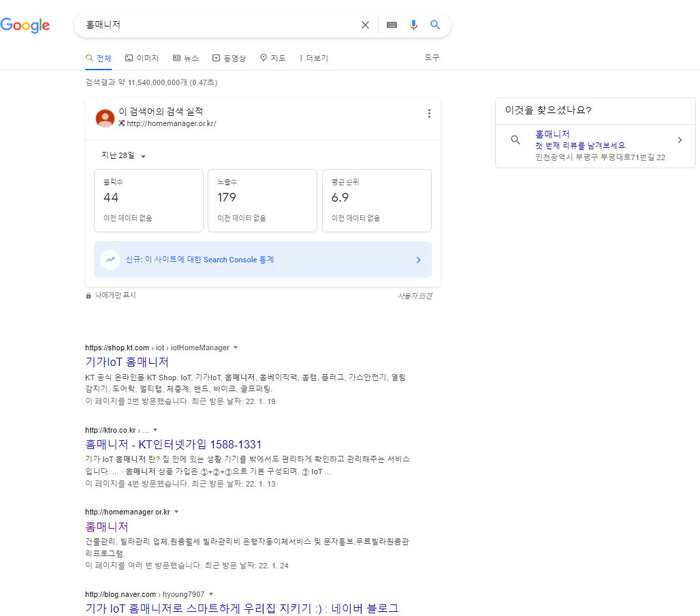The height and width of the screenshot is (616, 700).
Task: Click the 노출수 179 stat card
Action: (262, 200)
